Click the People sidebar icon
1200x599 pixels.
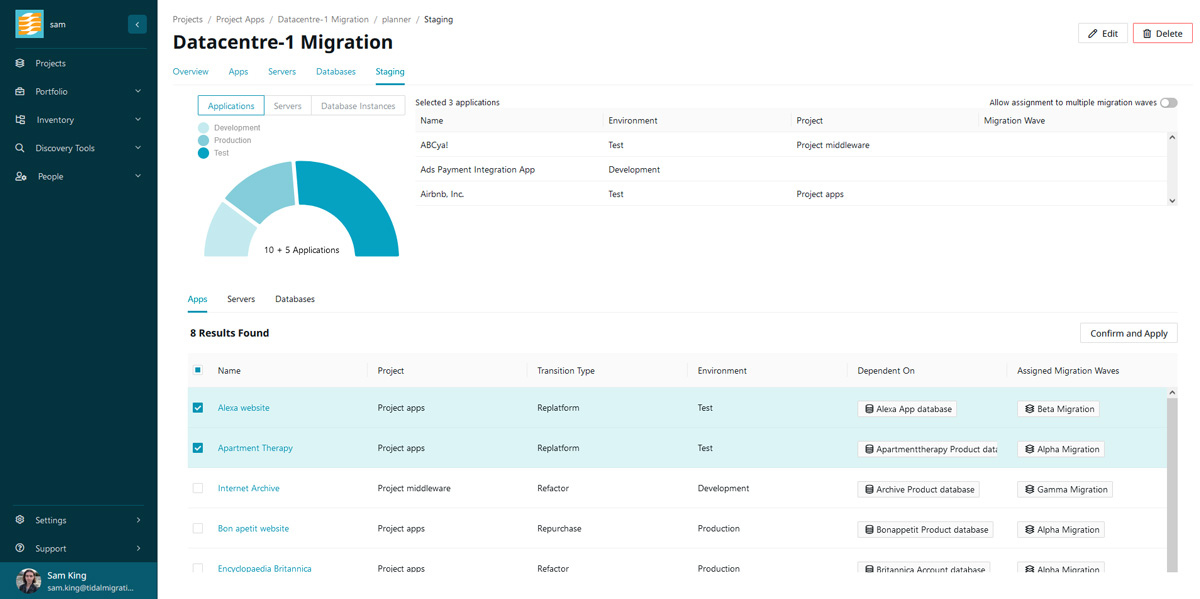point(20,176)
